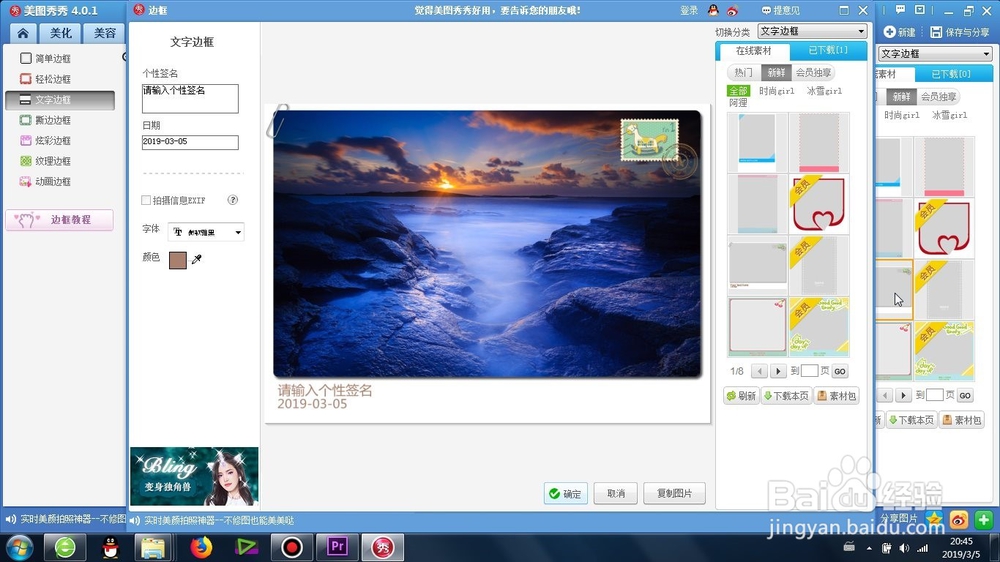Click the Weibo login icon in title bar
The image size is (1000, 562).
coord(732,10)
